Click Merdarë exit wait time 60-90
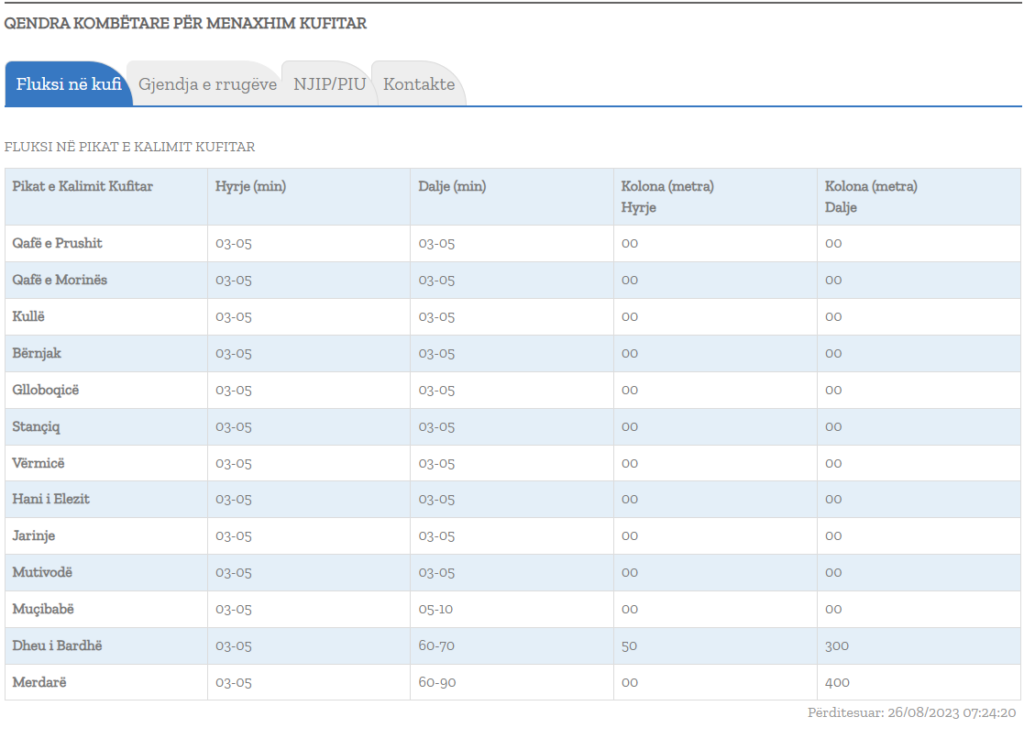 pyautogui.click(x=436, y=682)
